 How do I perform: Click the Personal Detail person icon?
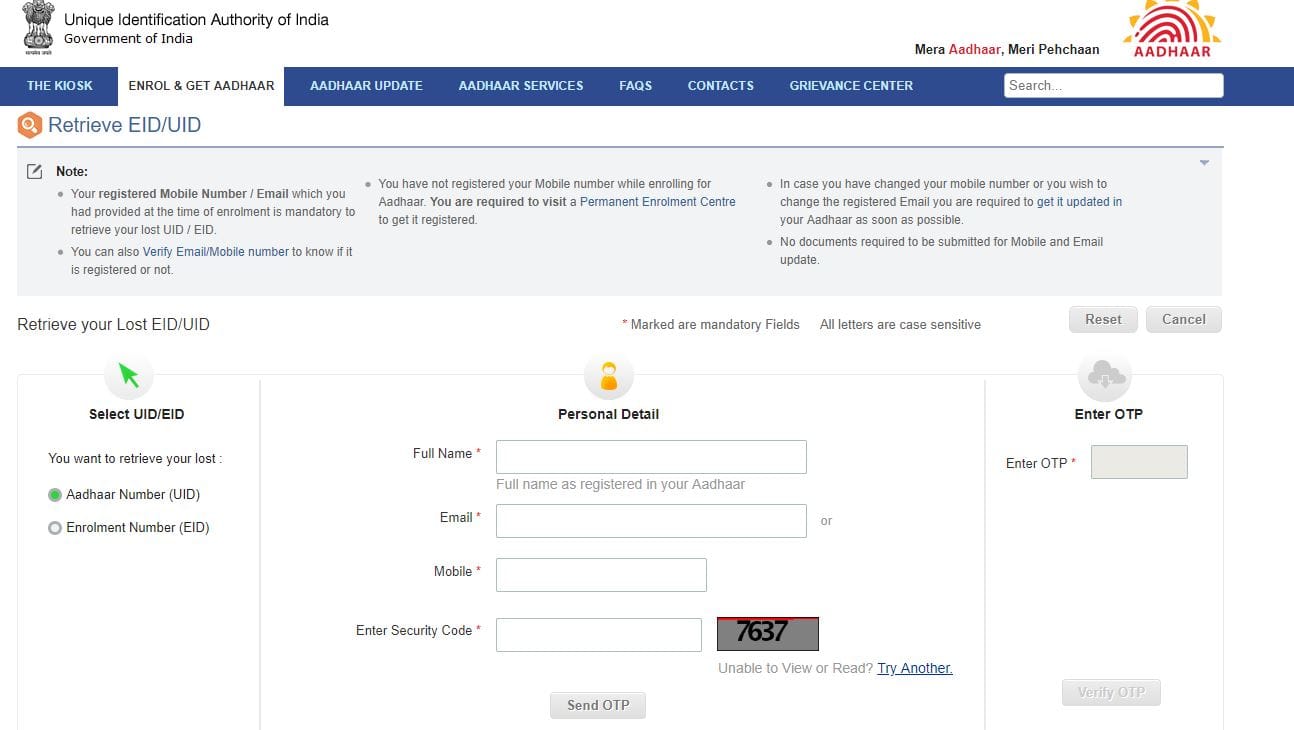(608, 376)
